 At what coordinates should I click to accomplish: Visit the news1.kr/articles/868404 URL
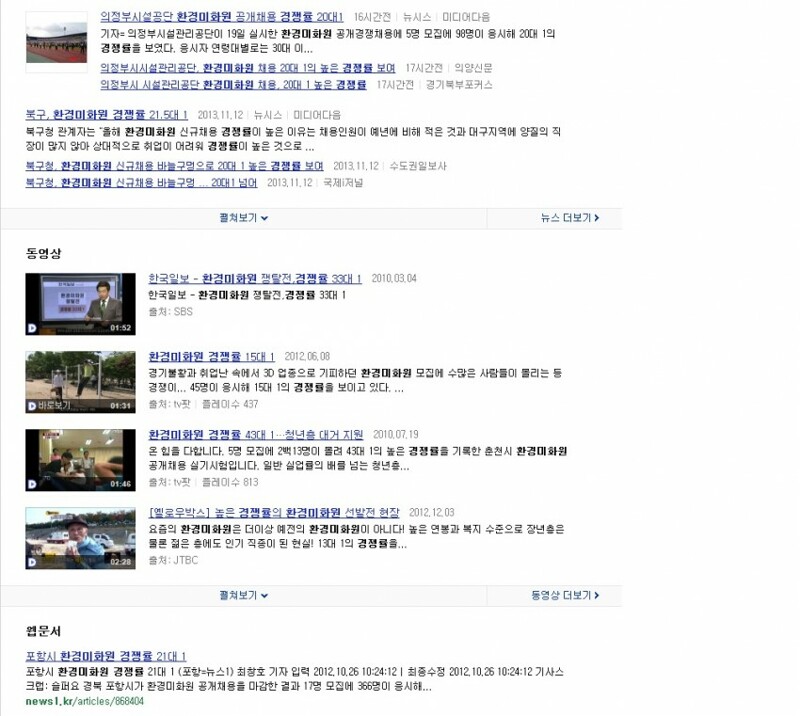pyautogui.click(x=85, y=702)
